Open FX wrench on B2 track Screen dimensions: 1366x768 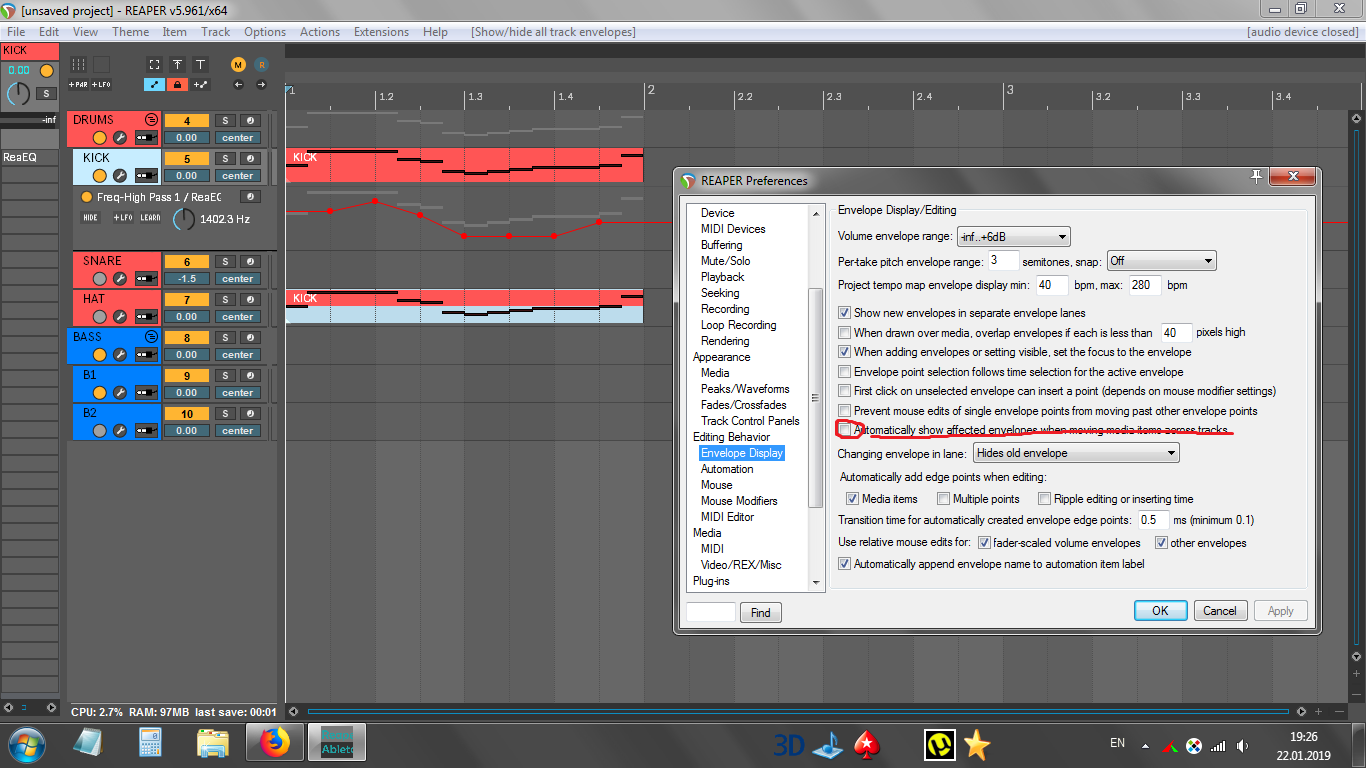[120, 431]
